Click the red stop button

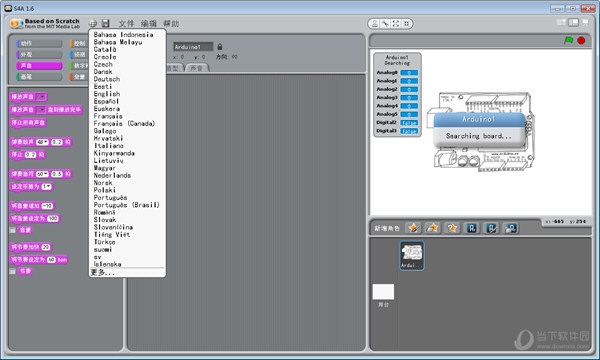pyautogui.click(x=581, y=40)
